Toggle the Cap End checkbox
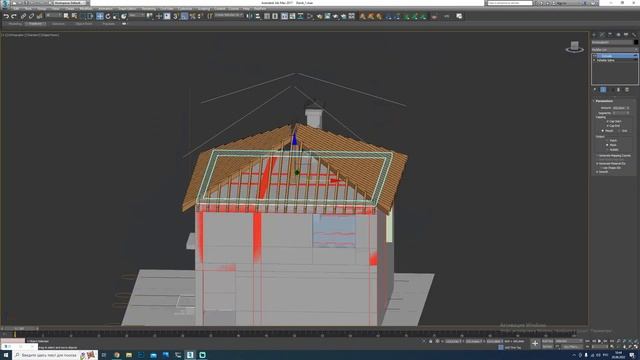This screenshot has width=640, height=360. tap(607, 126)
